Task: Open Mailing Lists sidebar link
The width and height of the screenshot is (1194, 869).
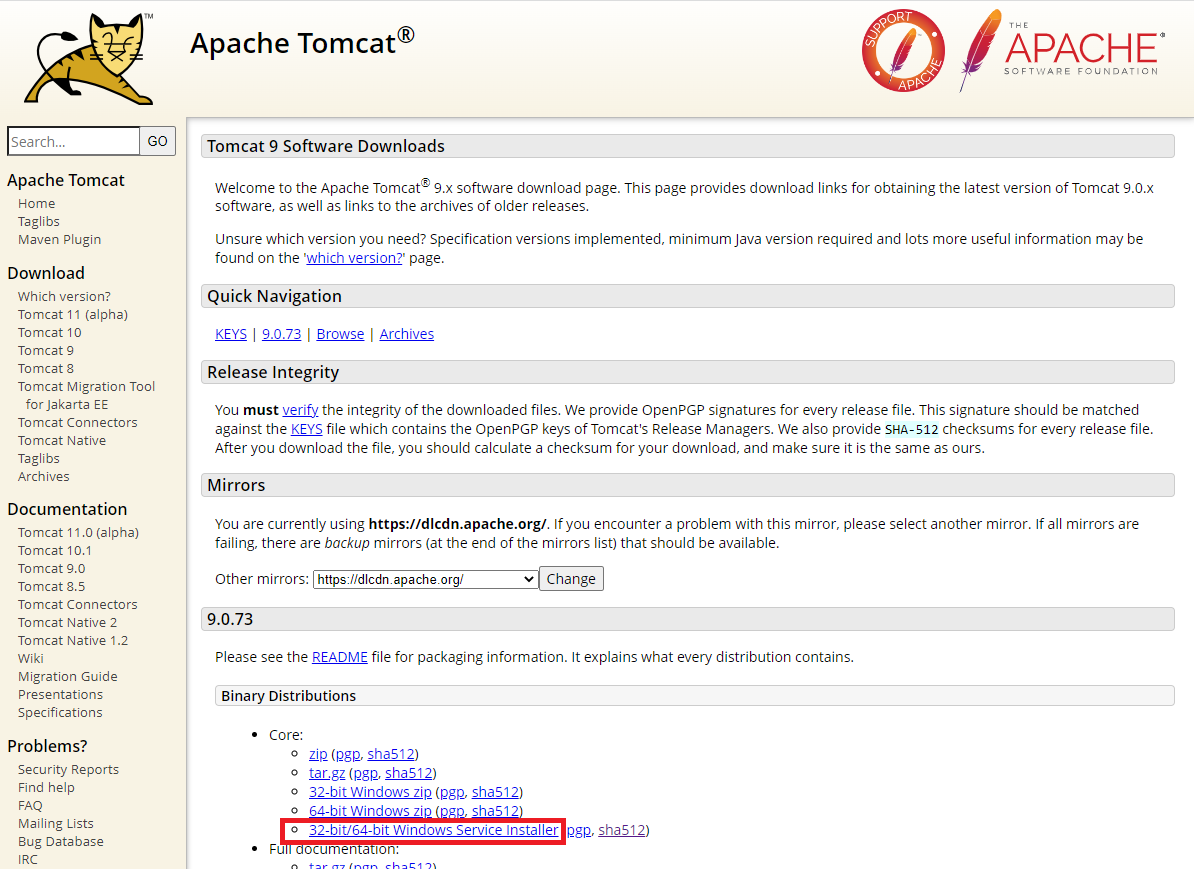Action: 56,823
